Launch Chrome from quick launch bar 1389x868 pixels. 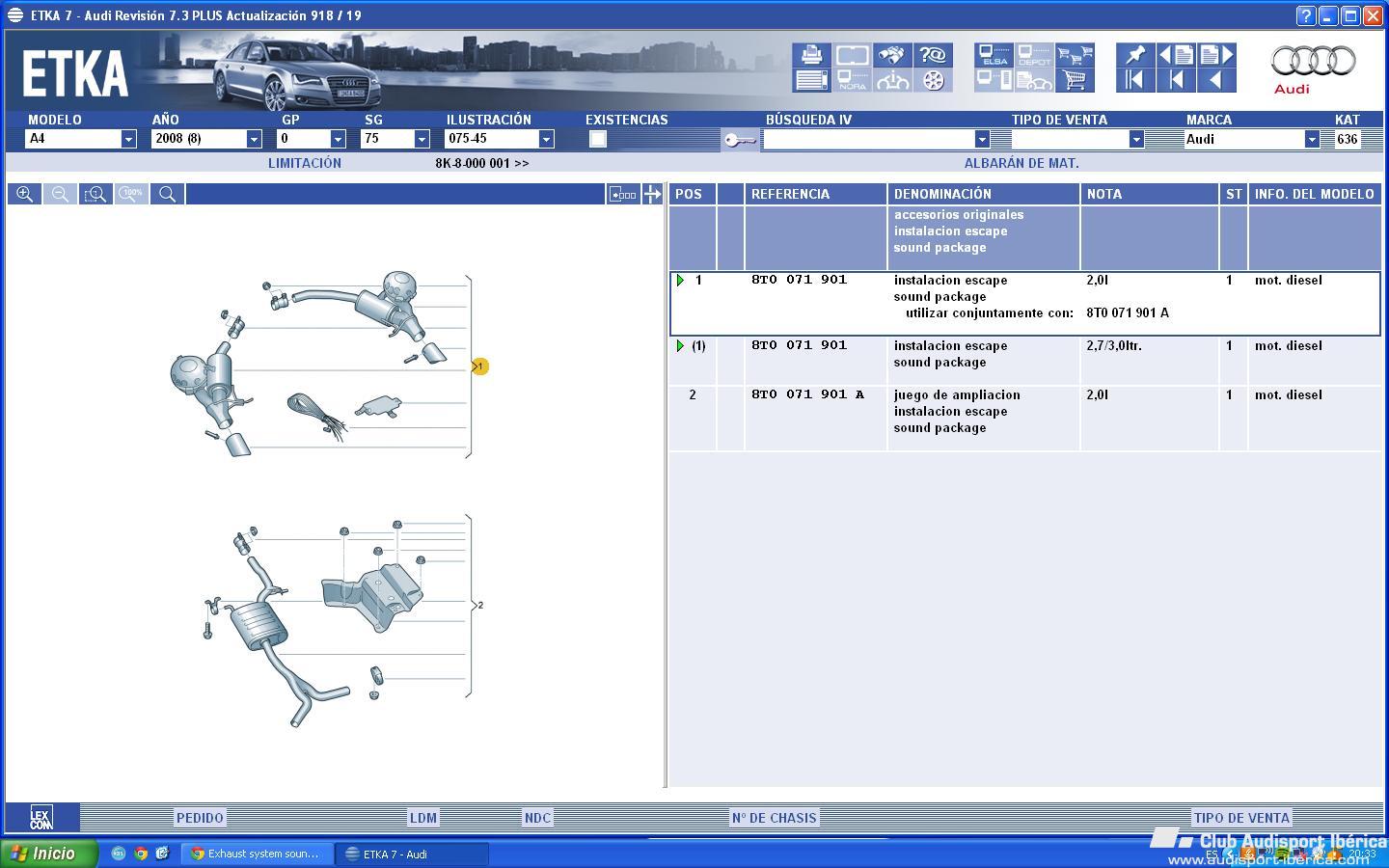141,854
